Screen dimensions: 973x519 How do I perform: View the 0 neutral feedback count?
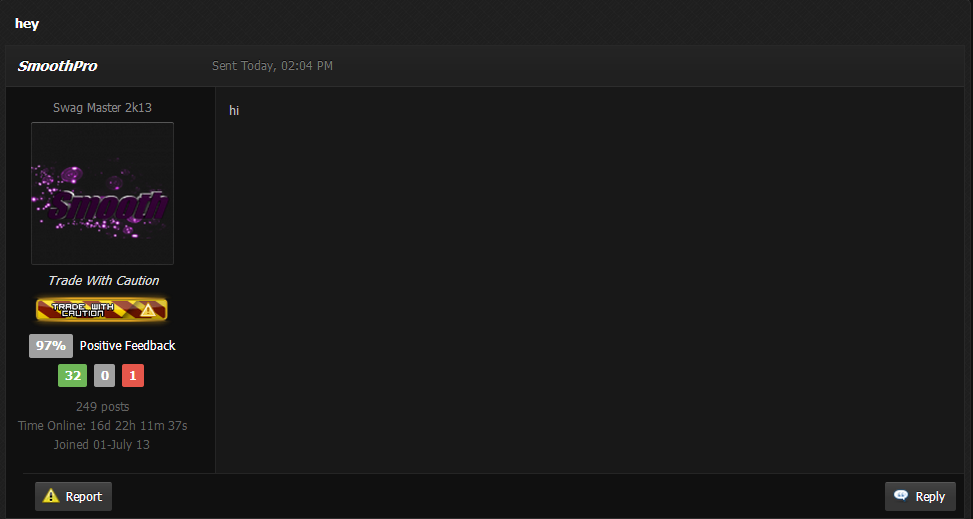[x=104, y=376]
